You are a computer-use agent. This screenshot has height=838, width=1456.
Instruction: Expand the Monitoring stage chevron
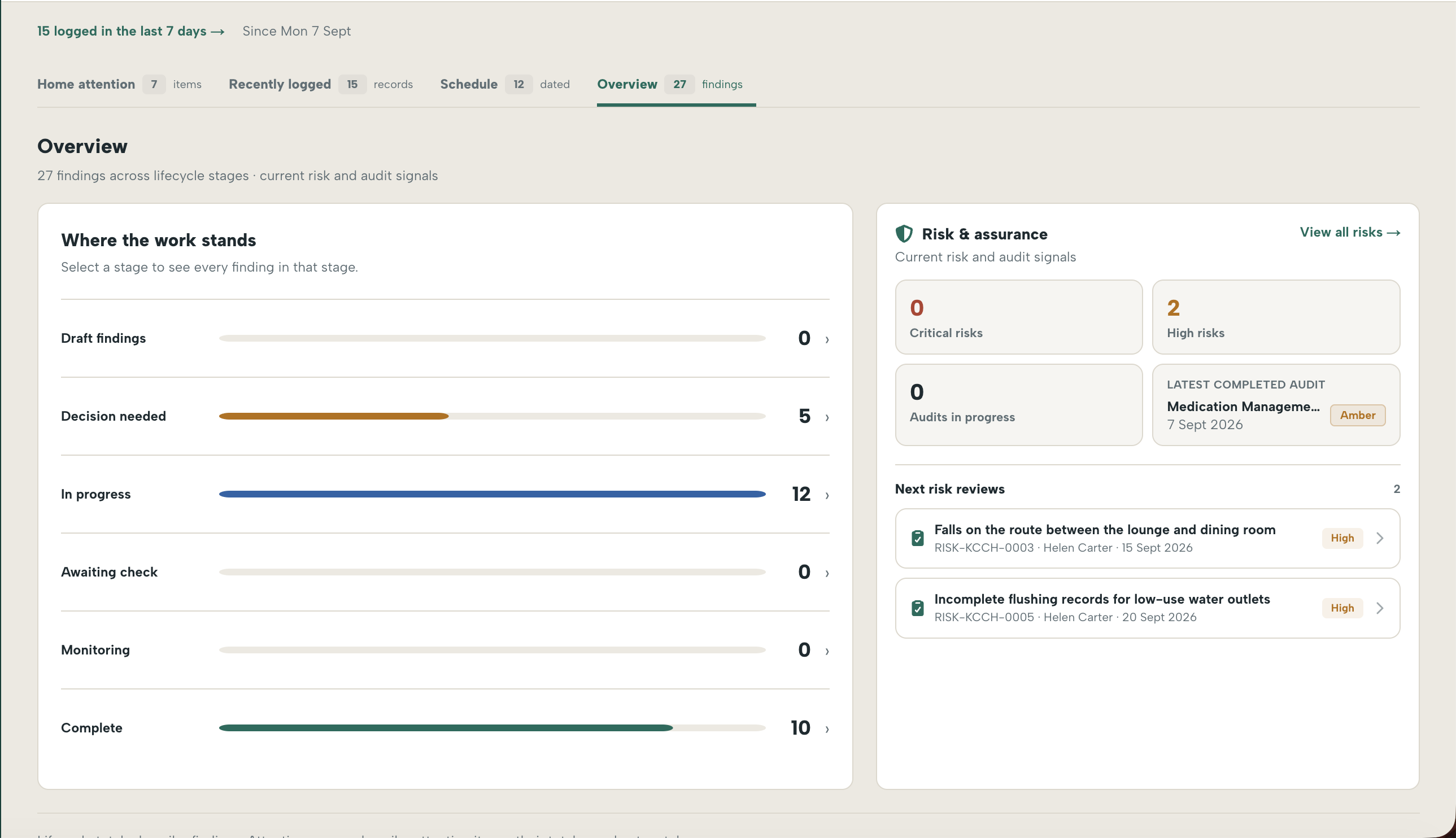[827, 651]
